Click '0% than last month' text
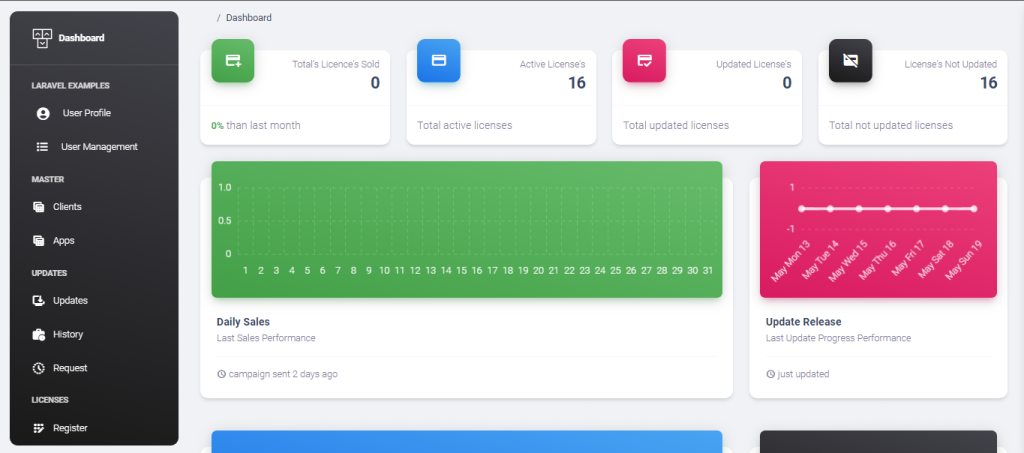 click(x=256, y=125)
